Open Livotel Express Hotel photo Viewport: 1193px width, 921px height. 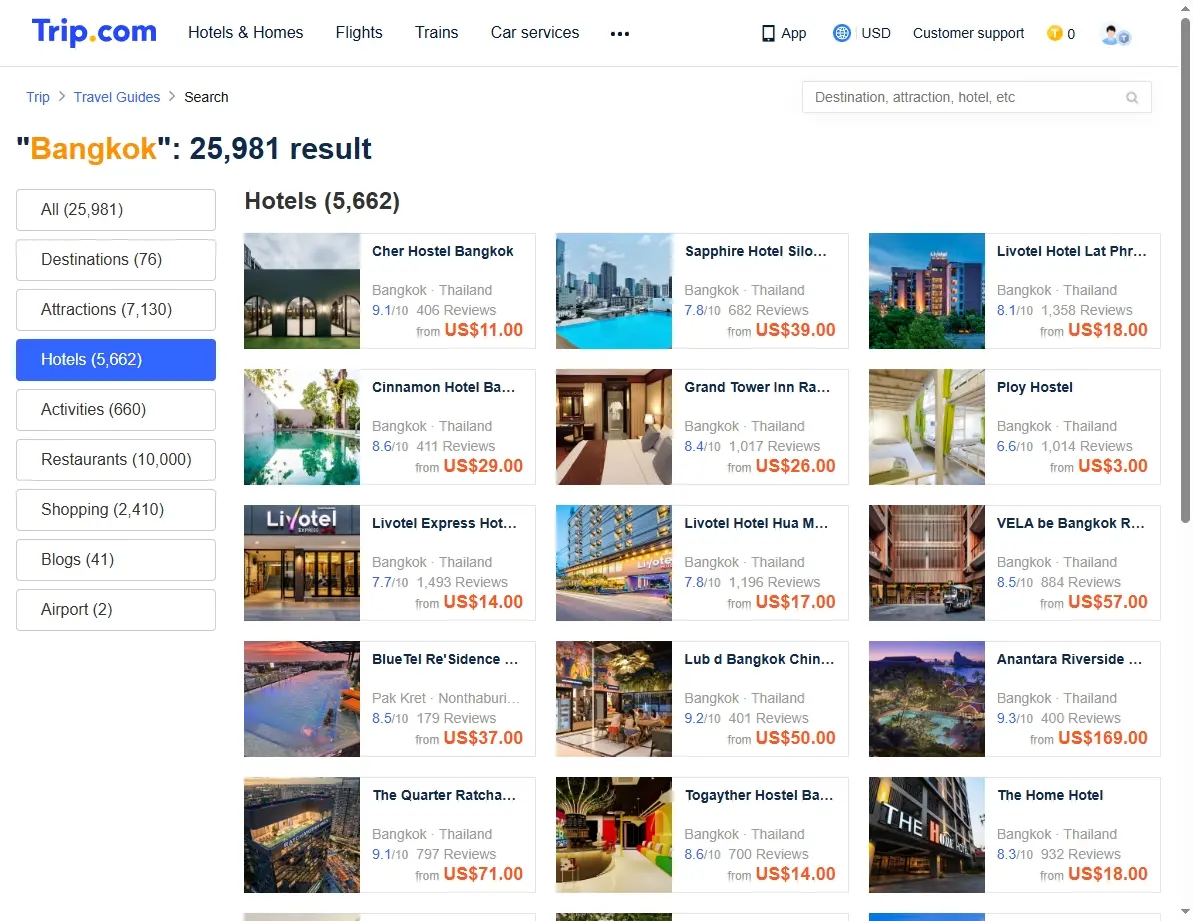point(302,564)
